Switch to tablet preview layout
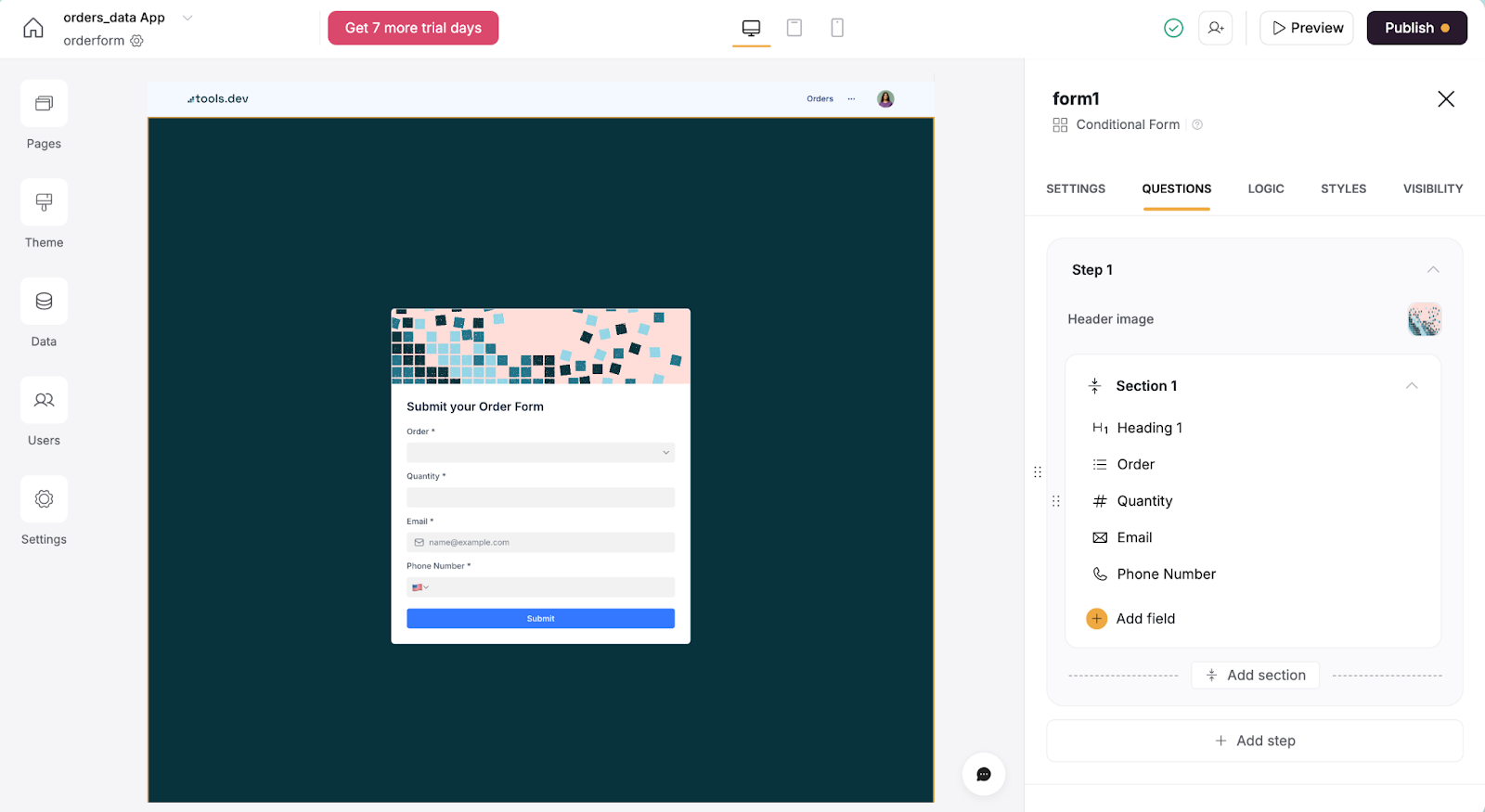 (794, 28)
